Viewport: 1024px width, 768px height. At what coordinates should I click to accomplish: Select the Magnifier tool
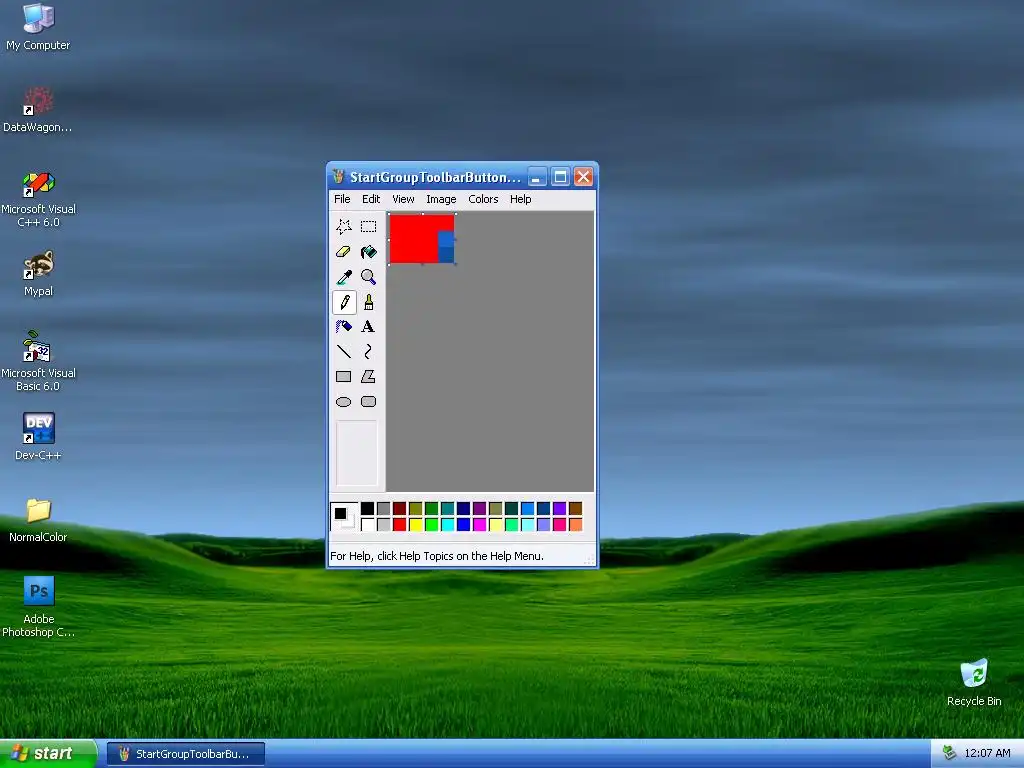pos(368,277)
